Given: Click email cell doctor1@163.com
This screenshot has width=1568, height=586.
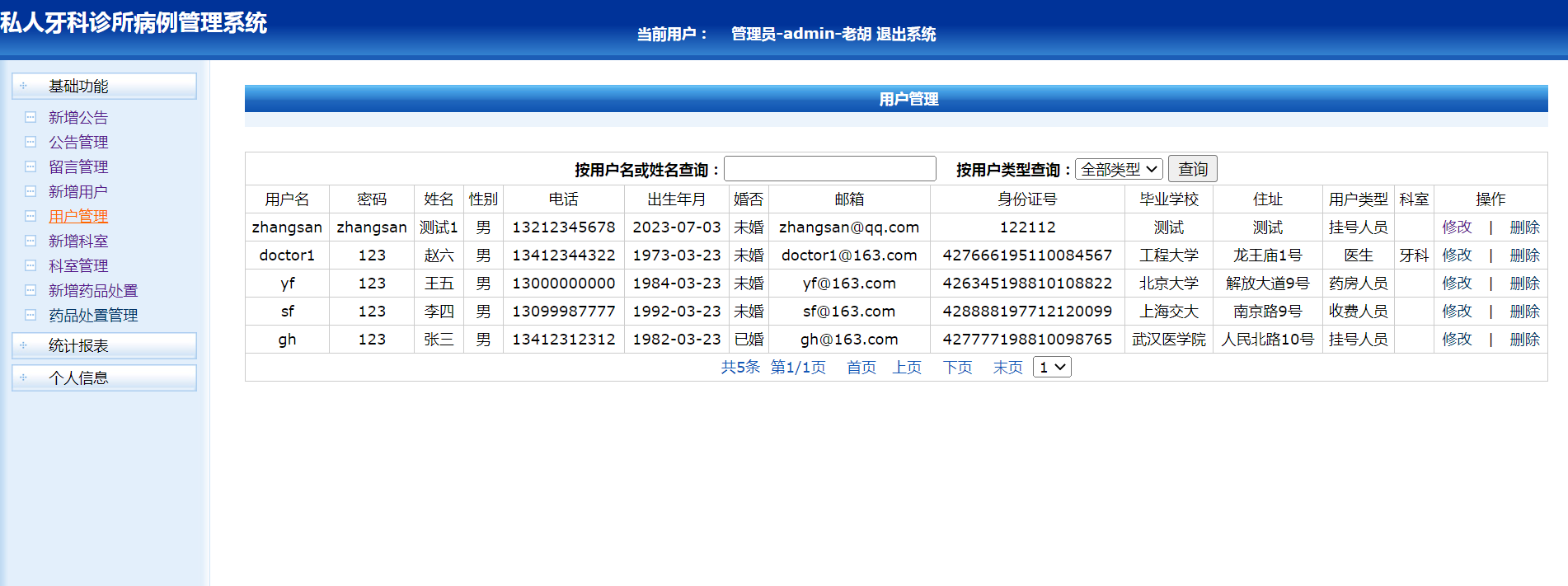Looking at the screenshot, I should (849, 255).
